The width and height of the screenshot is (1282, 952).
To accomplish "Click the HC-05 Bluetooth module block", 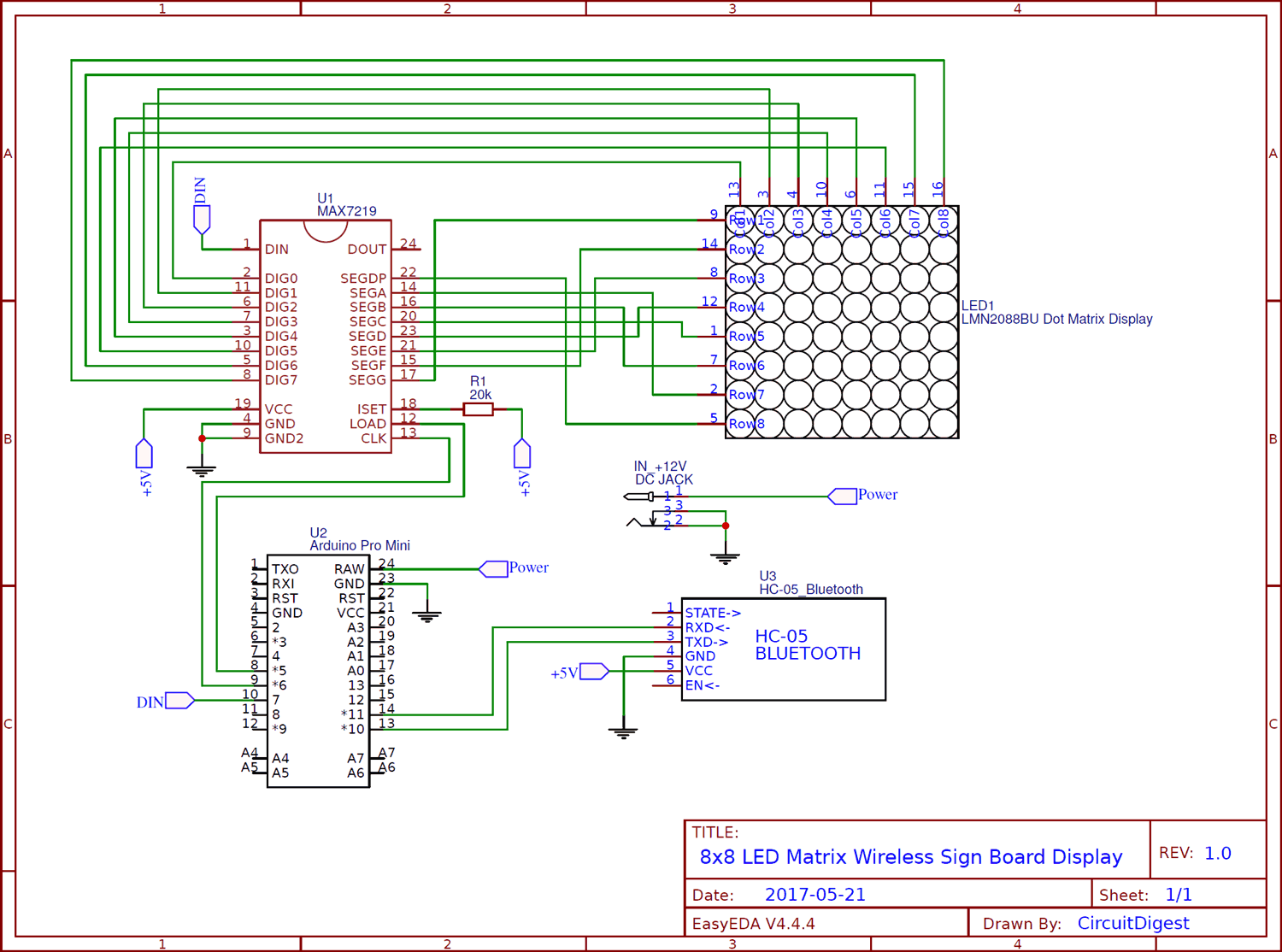I will click(x=782, y=649).
